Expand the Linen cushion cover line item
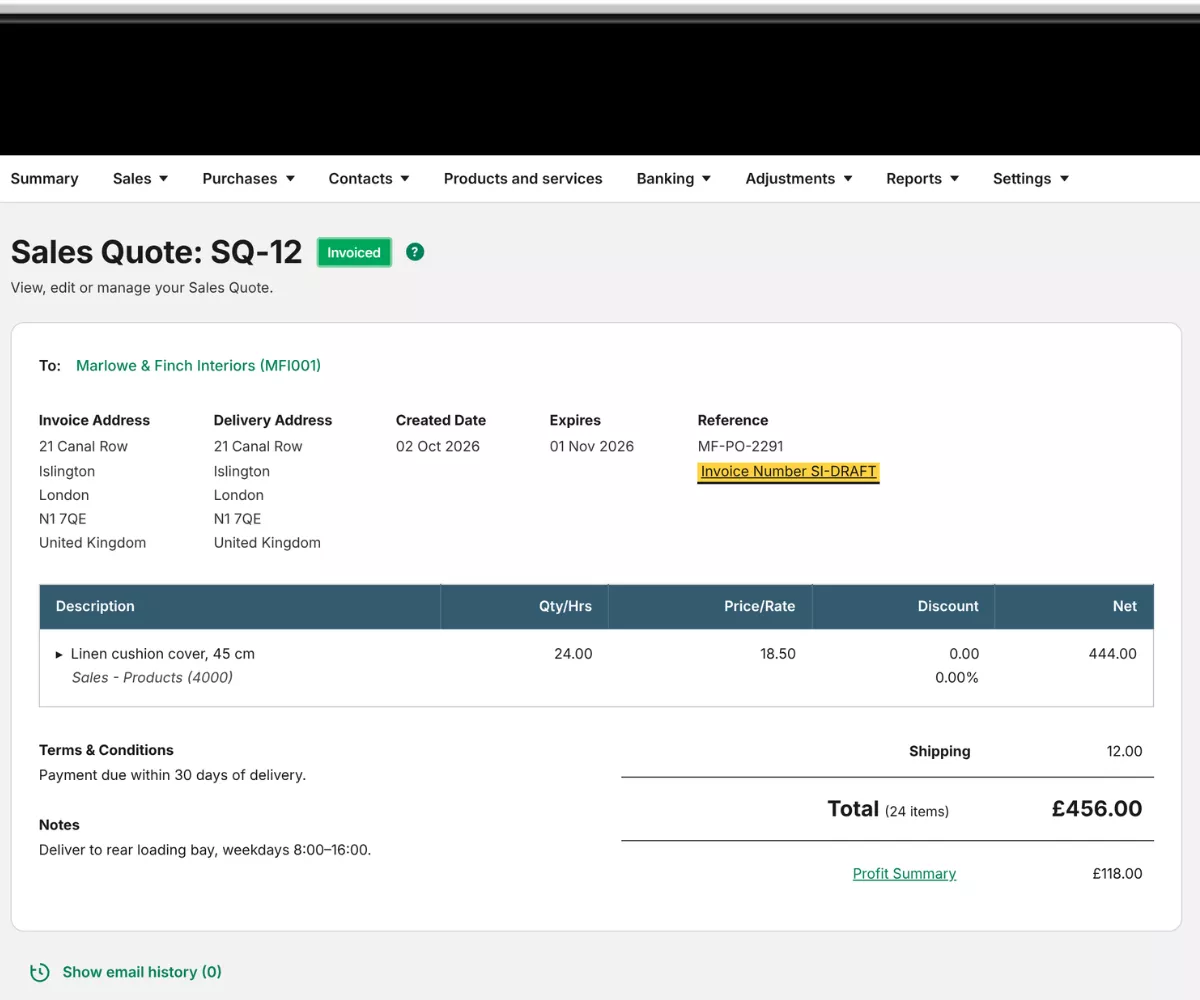This screenshot has height=1000, width=1200. coord(59,654)
